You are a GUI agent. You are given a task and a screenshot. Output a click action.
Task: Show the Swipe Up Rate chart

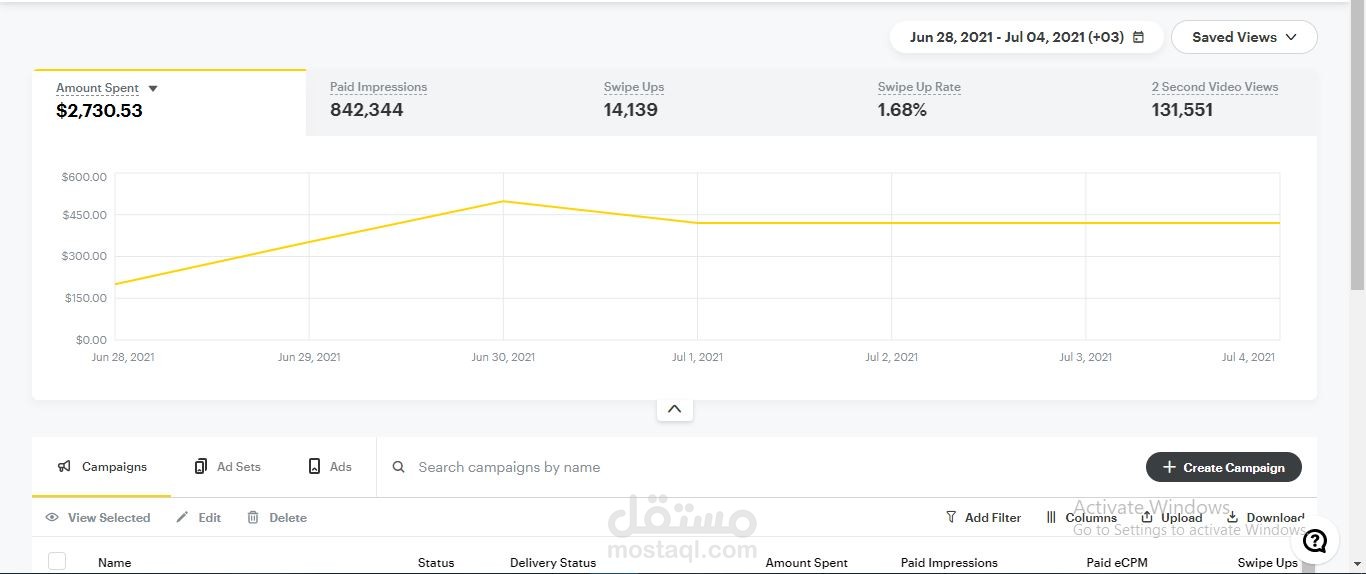pos(989,101)
